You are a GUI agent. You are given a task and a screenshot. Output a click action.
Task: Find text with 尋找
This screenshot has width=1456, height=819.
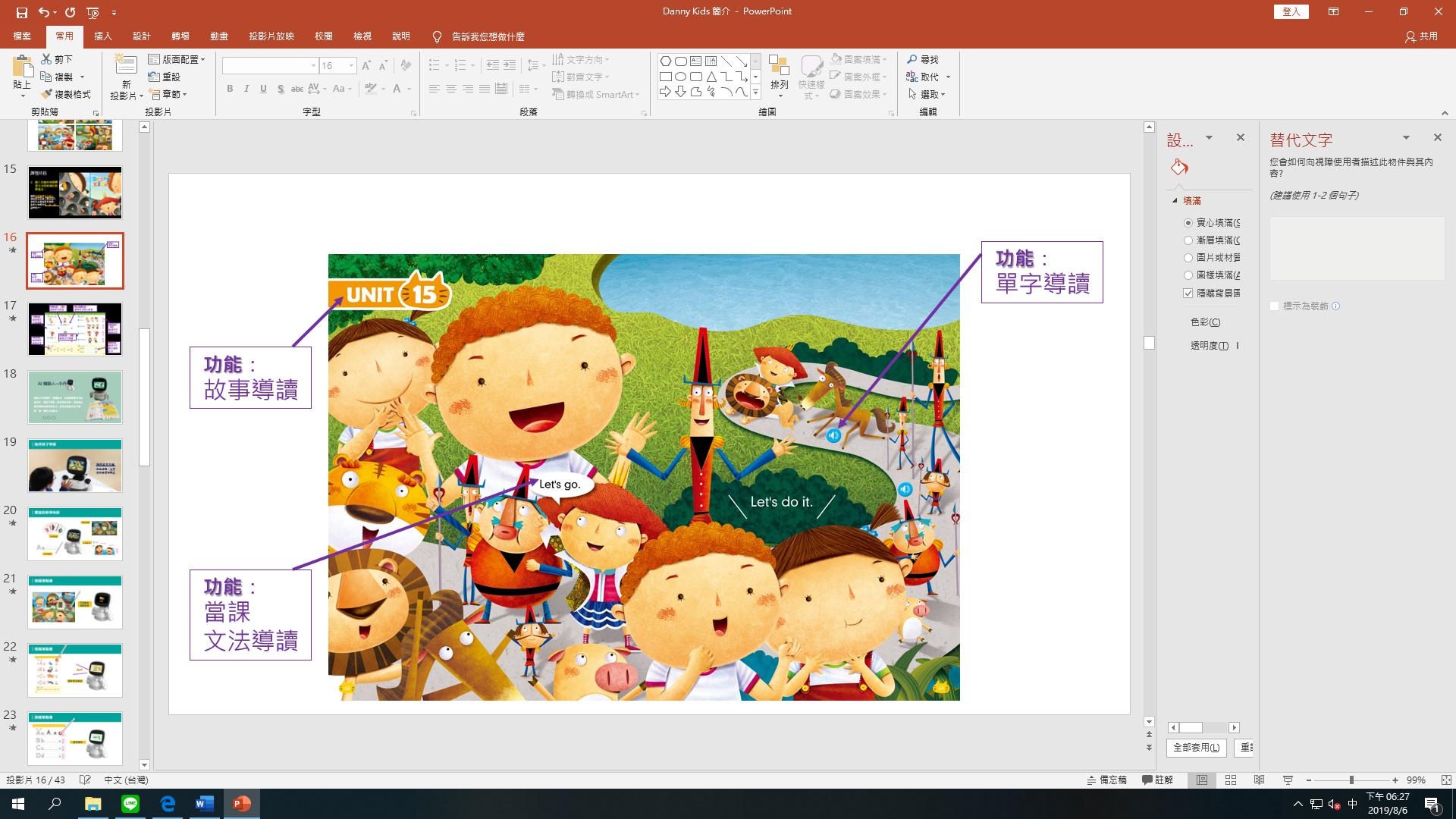(923, 59)
